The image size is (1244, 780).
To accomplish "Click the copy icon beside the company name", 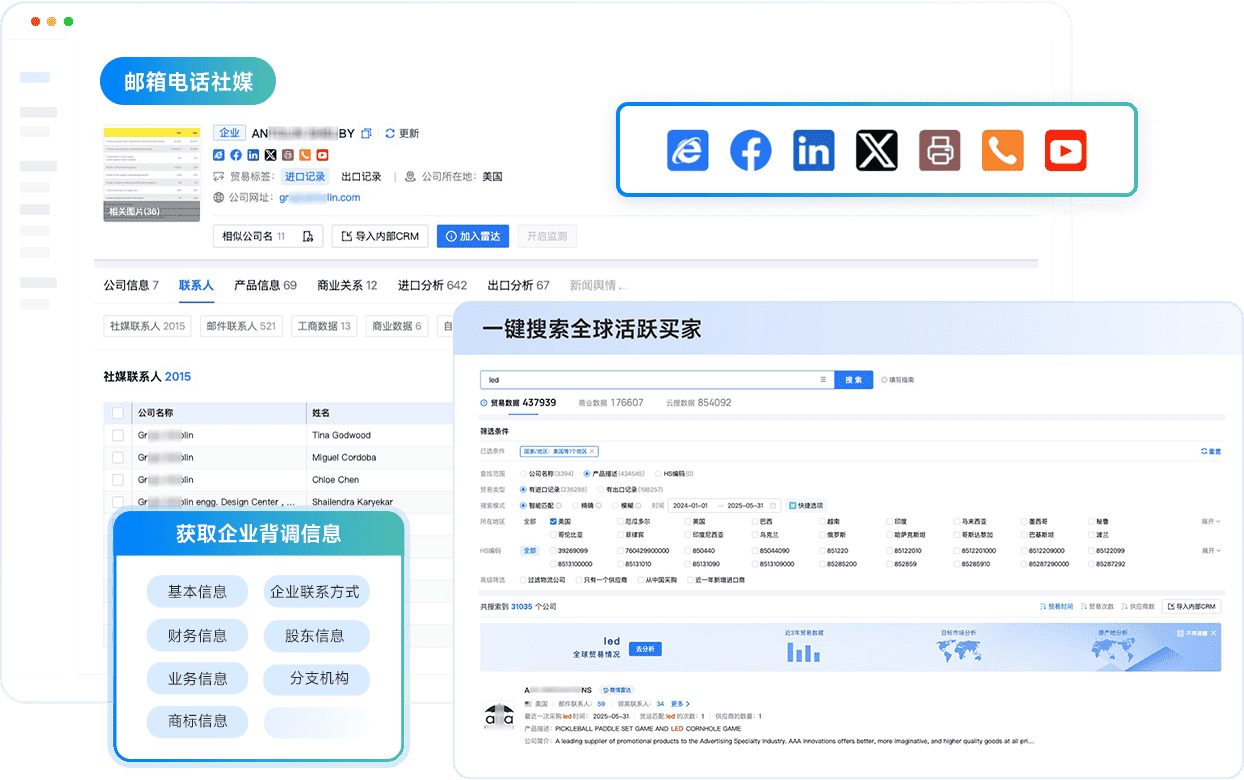I will point(366,134).
